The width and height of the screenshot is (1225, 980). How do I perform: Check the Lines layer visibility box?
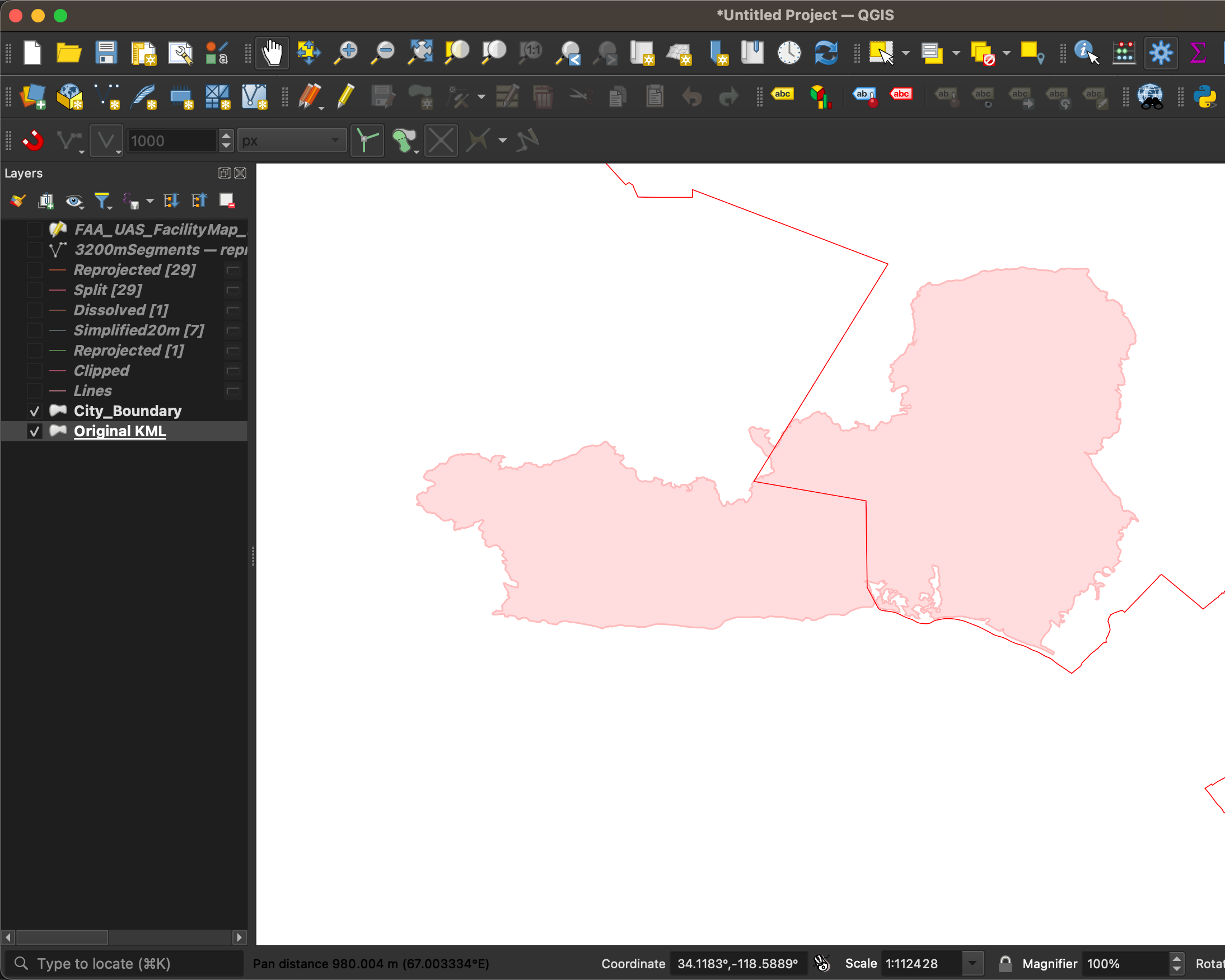35,391
